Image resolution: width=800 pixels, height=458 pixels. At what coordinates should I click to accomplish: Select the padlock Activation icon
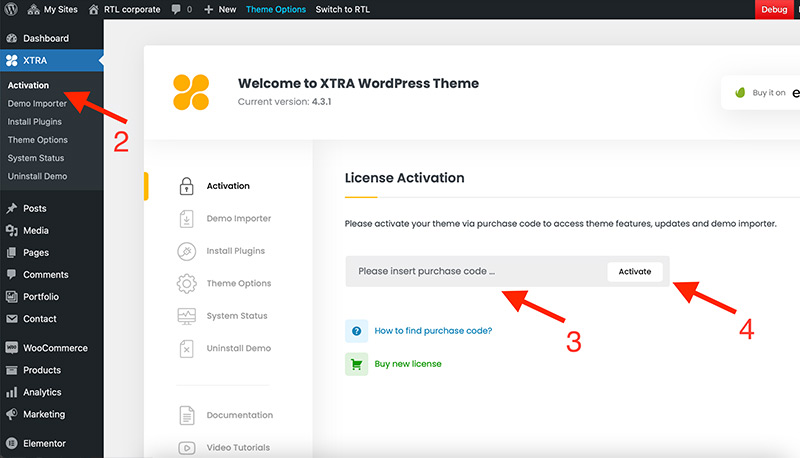click(x=186, y=186)
